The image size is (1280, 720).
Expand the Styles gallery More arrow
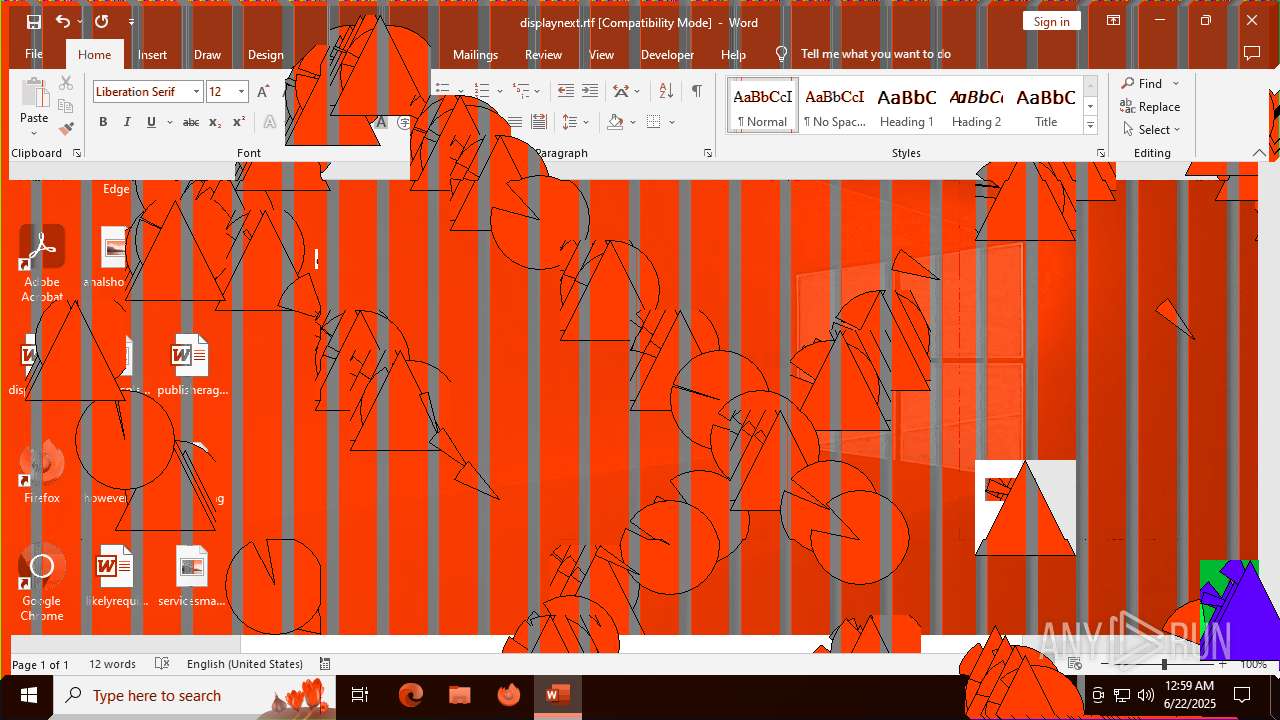(x=1090, y=125)
